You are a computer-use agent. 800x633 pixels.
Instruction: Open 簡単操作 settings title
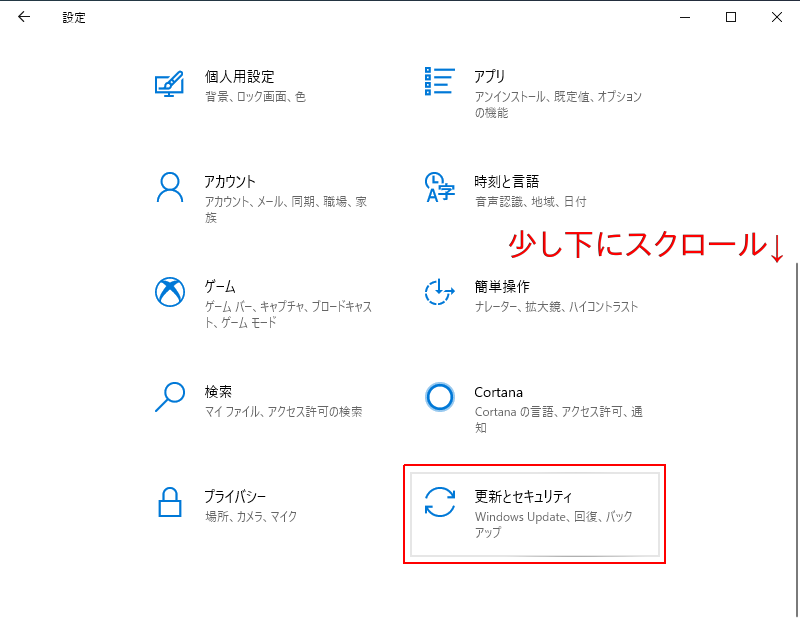pyautogui.click(x=502, y=287)
